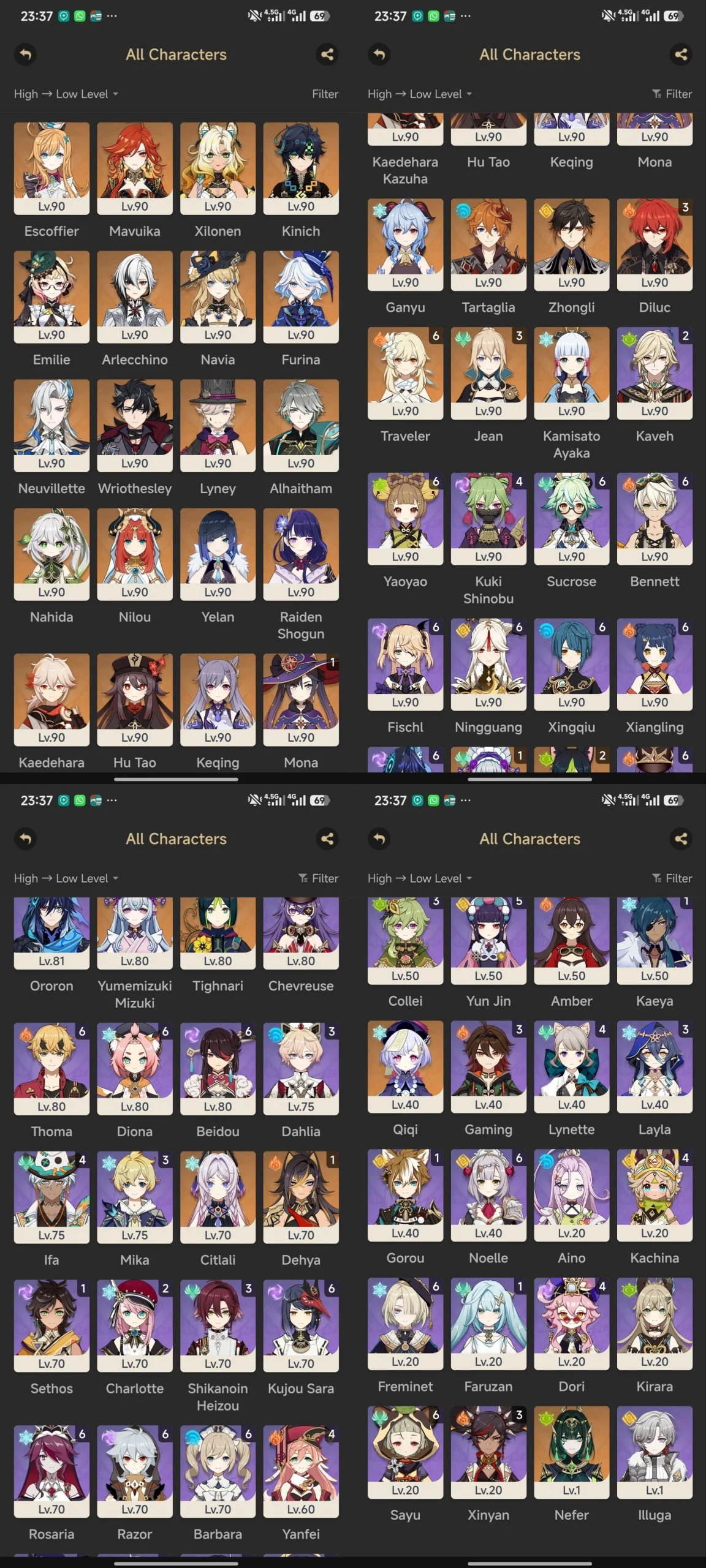This screenshot has width=706, height=1568.
Task: Click the Cryo element icon on Ganyu's card
Action: pyautogui.click(x=380, y=211)
